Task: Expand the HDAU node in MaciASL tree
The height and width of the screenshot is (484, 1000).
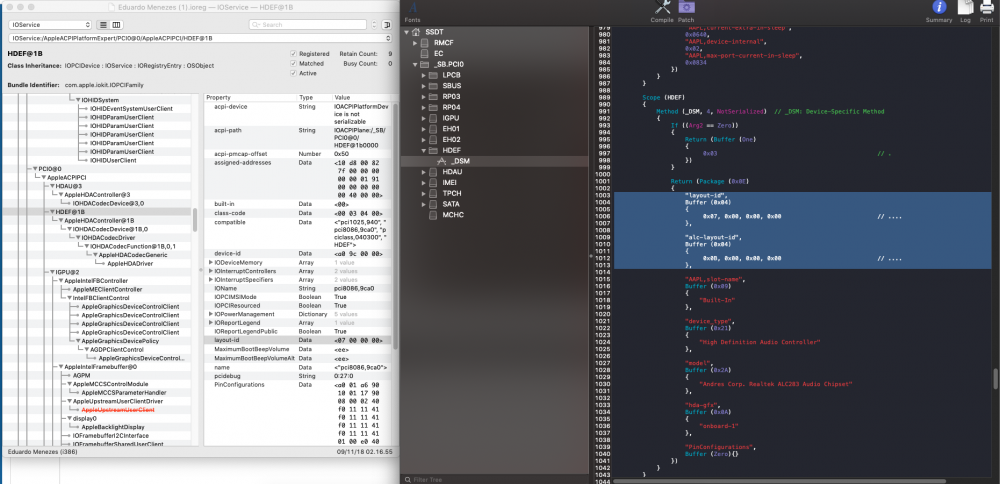Action: coord(423,172)
